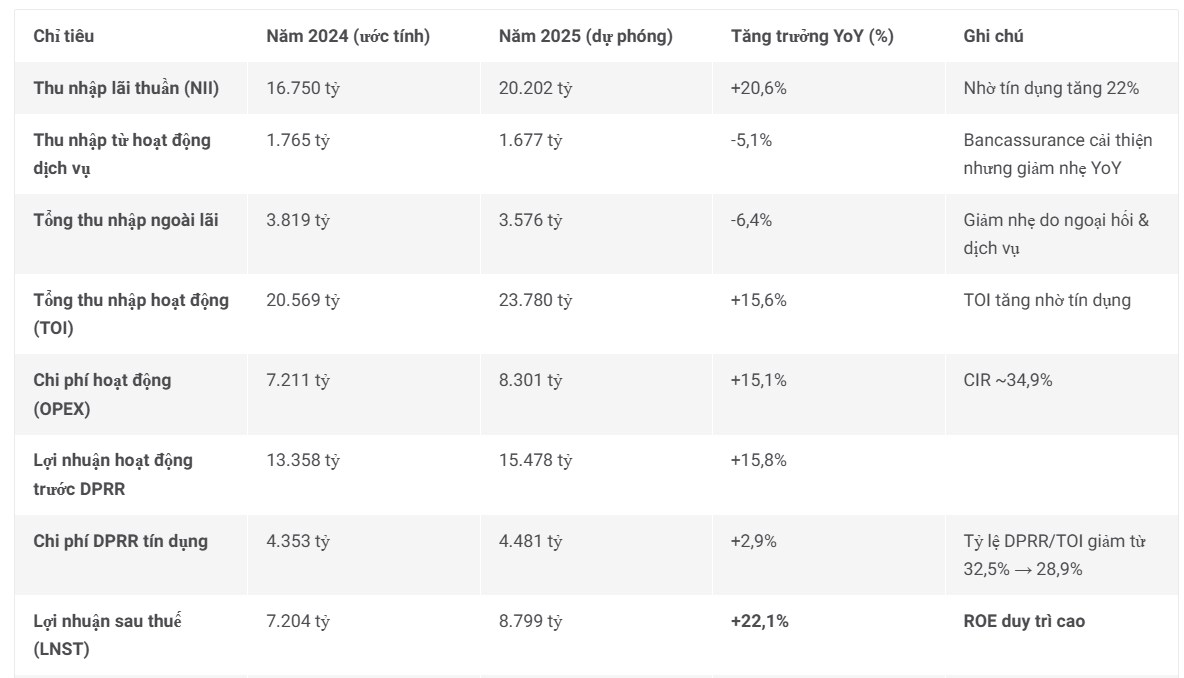1184x678 pixels.
Task: Select the "Chi phí DPRR tín dụng" label
Action: [x=120, y=541]
